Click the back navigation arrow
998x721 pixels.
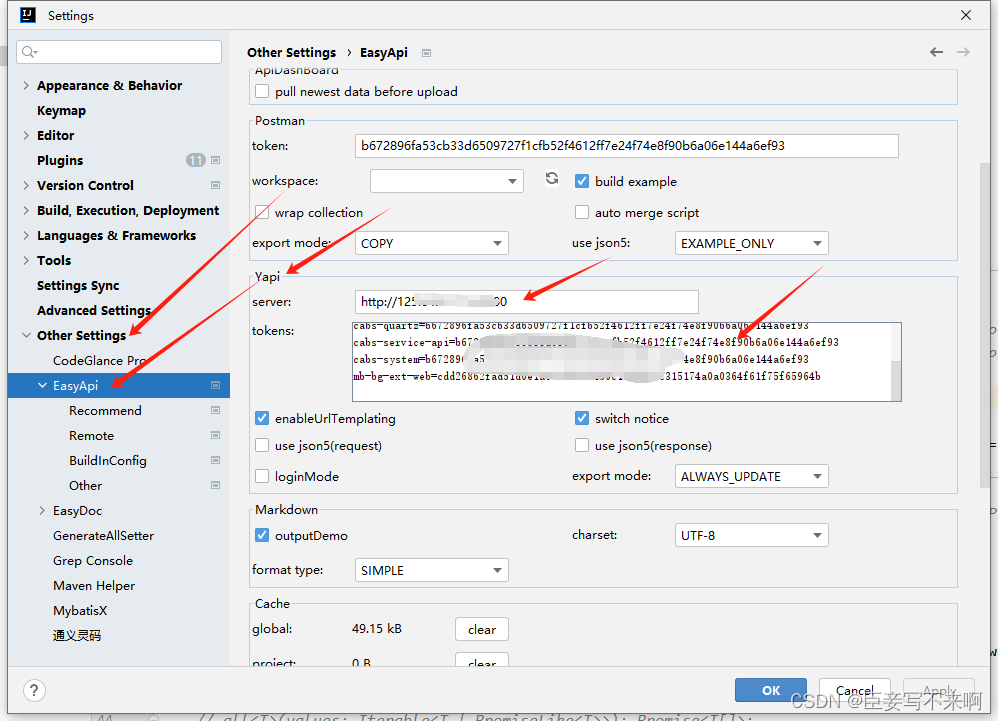936,52
